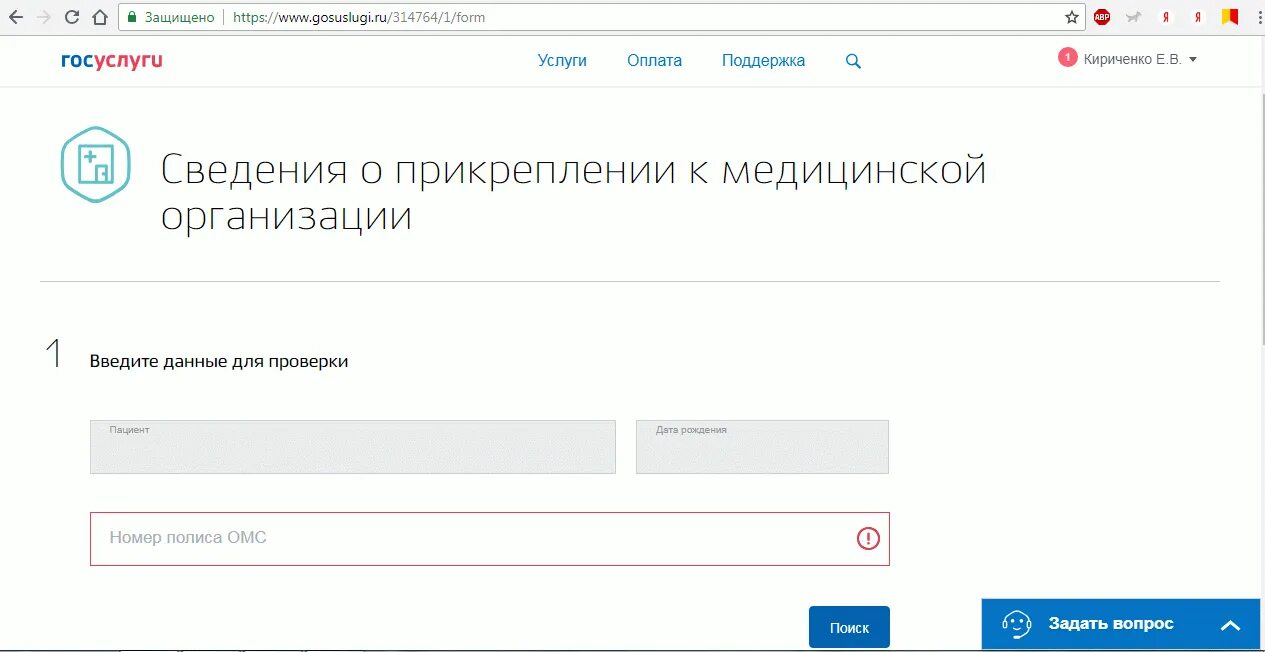1265x652 pixels.
Task: Click the Защищено security label
Action: [179, 17]
